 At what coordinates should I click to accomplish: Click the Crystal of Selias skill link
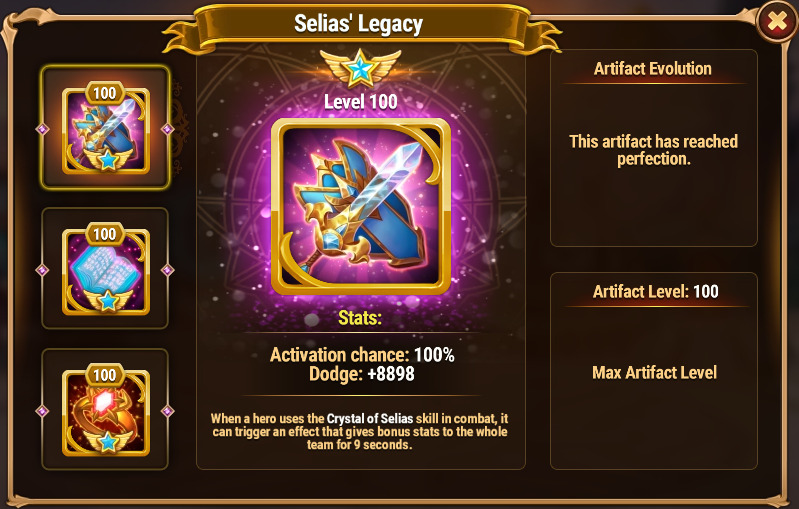[369, 419]
